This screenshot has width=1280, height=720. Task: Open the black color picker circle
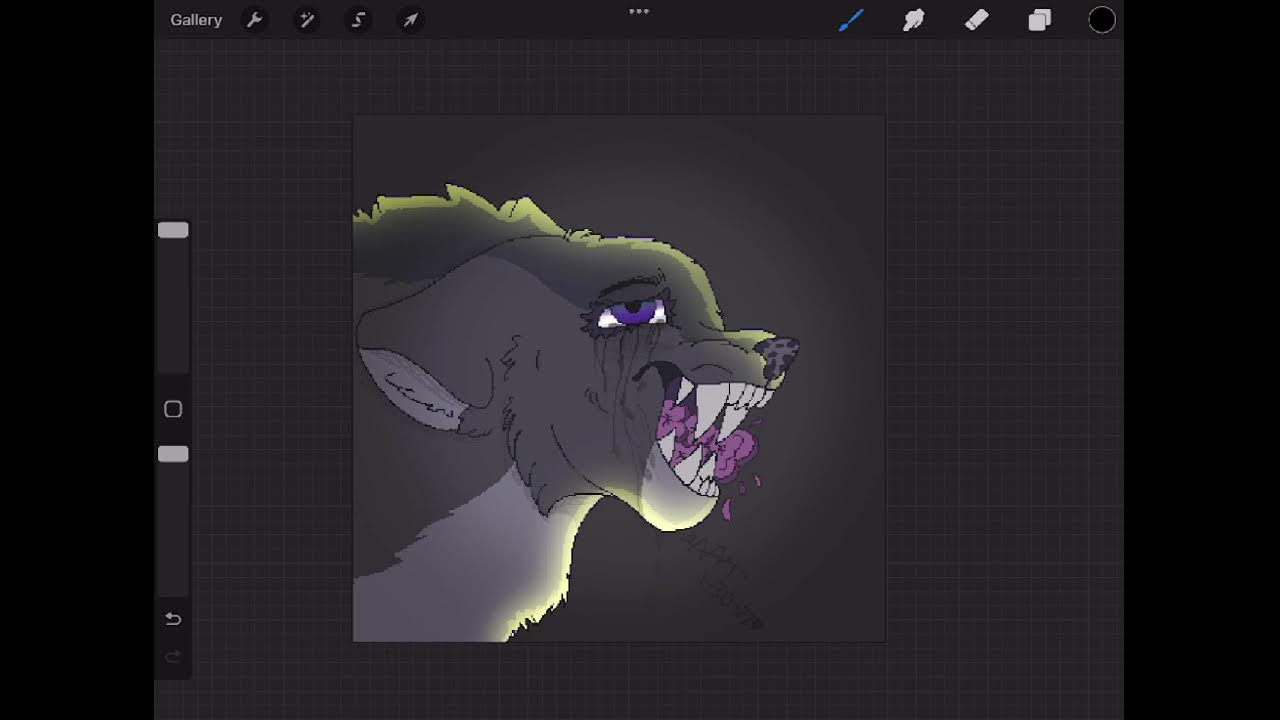tap(1102, 20)
